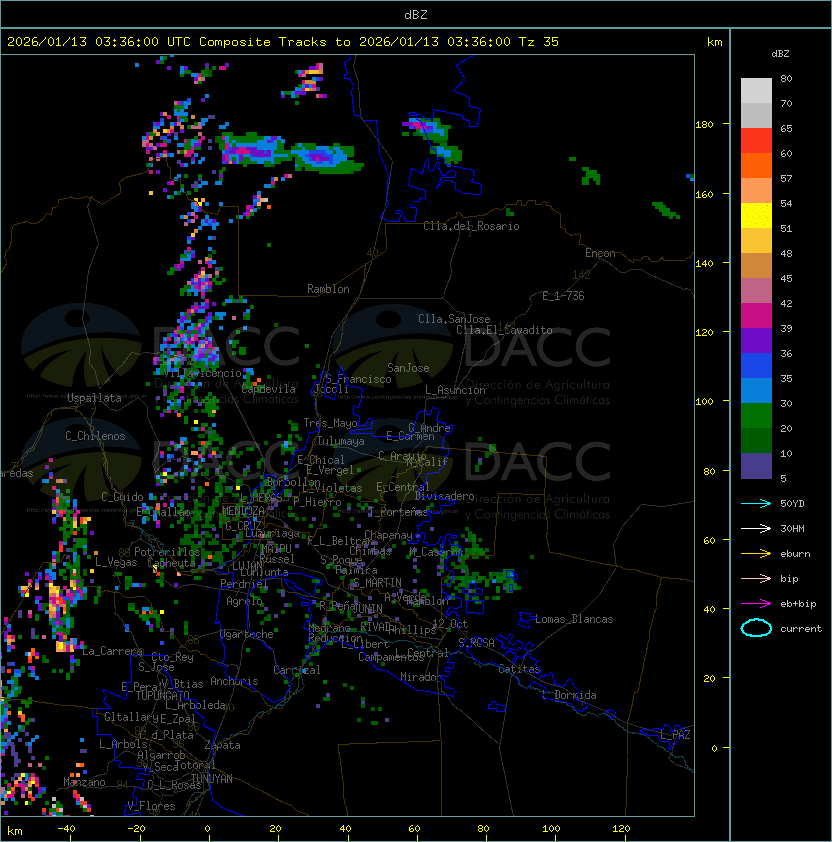Screen dimensions: 832x842
Task: Click the Catitas map label
Action: pos(519,669)
